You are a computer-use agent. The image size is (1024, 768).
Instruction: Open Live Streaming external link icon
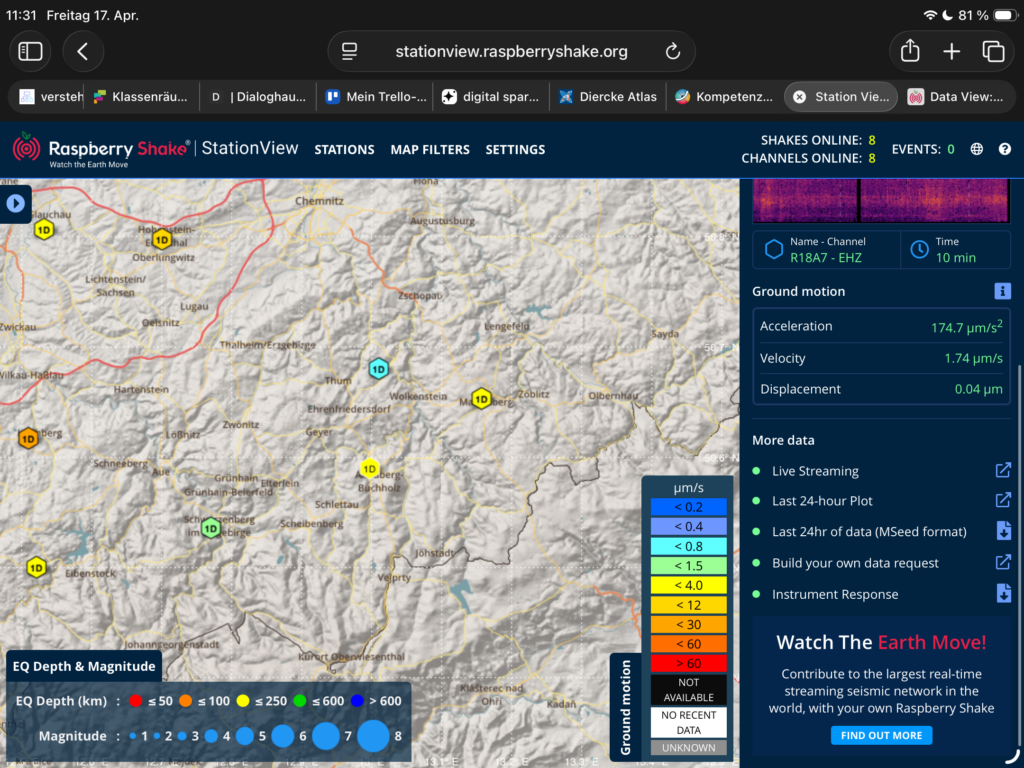coord(1003,471)
